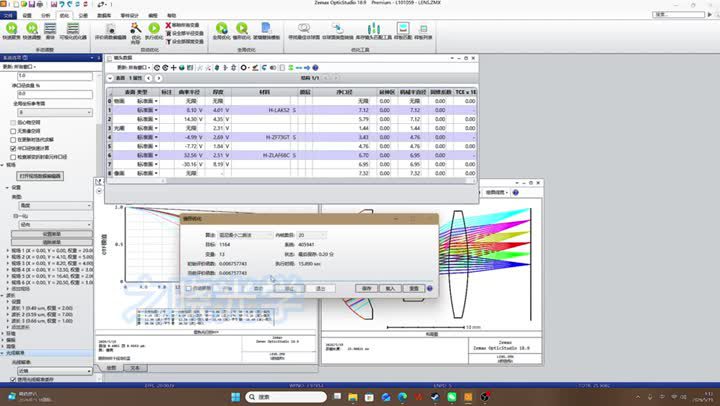Click 设置所有半径变量 in the ribbon

(185, 33)
